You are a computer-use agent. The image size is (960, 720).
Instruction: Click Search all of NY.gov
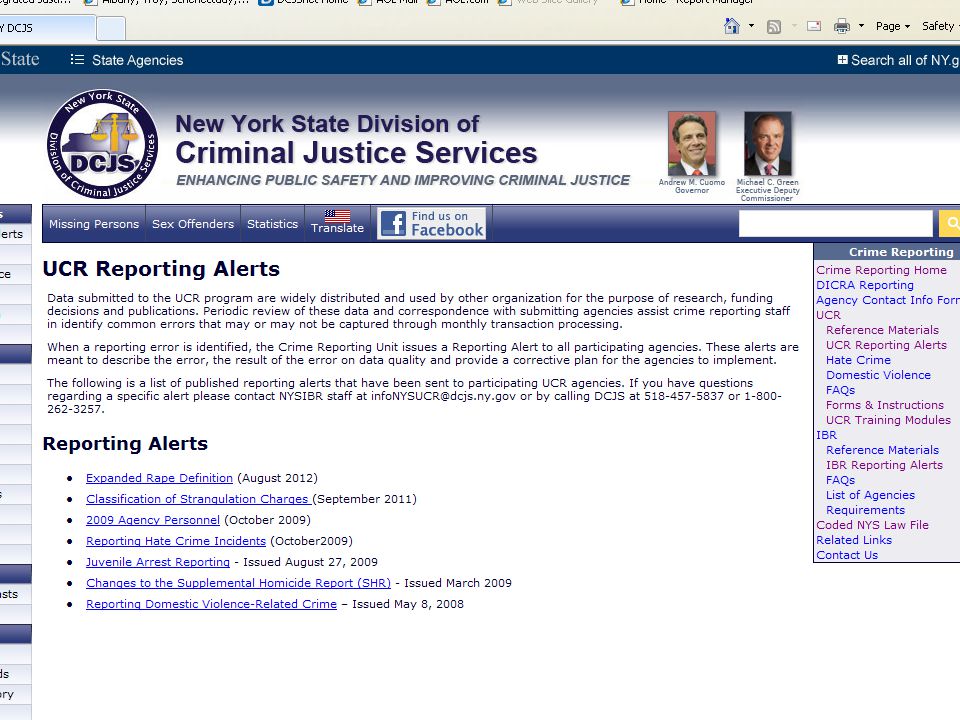[x=898, y=60]
